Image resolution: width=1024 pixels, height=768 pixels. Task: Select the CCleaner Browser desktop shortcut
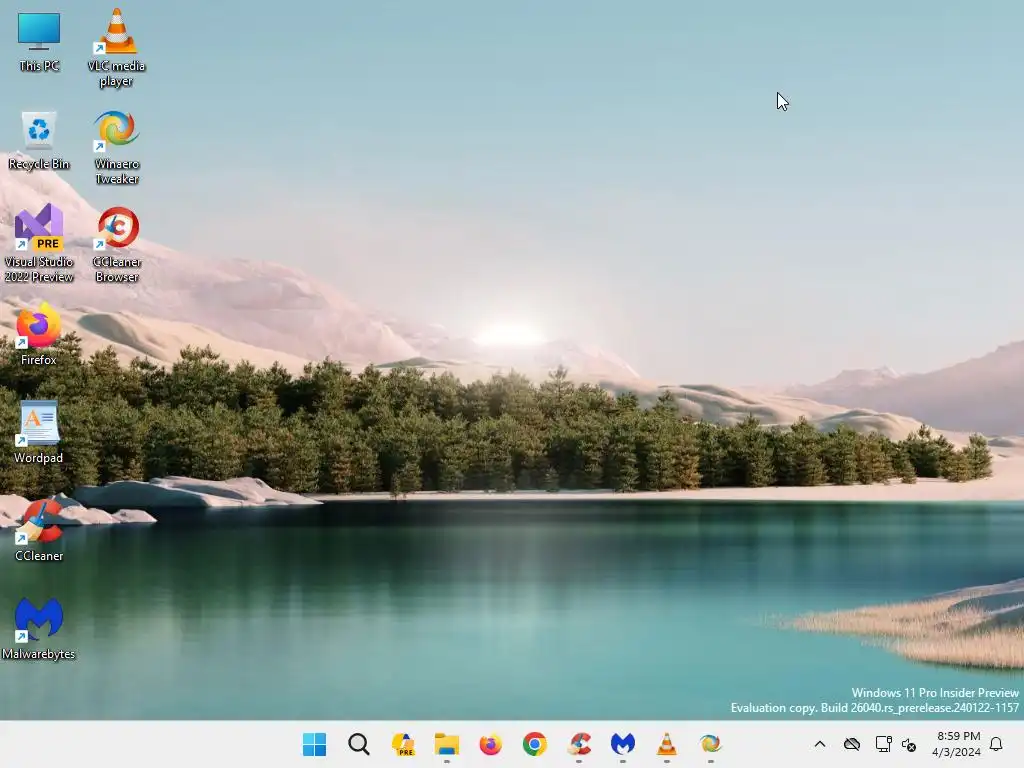117,244
